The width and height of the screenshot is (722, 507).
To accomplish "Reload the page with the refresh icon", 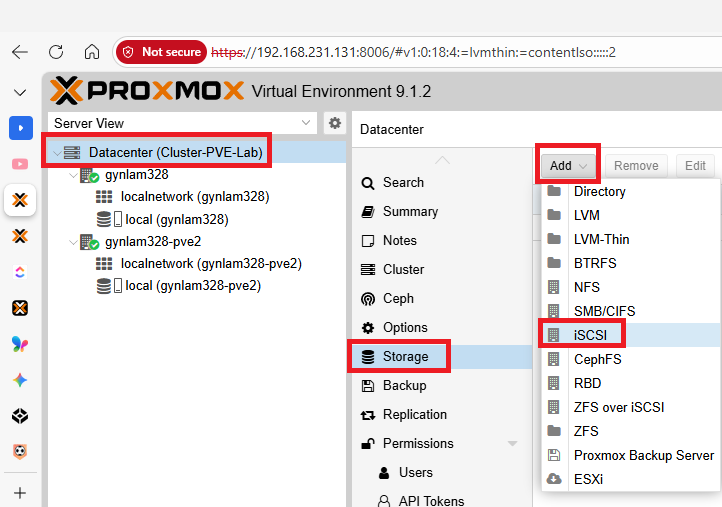I will point(56,52).
